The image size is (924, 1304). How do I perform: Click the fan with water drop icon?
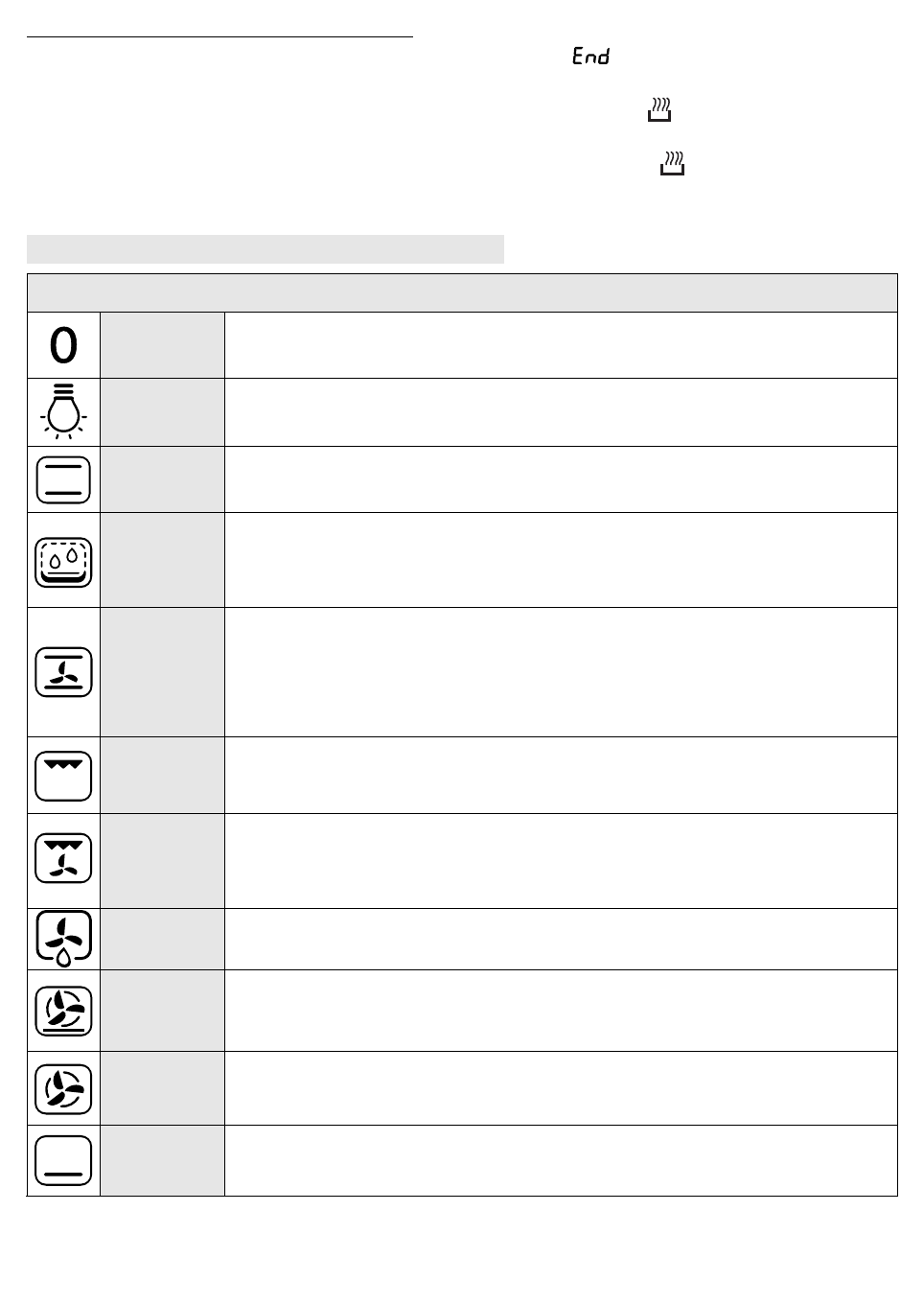pyautogui.click(x=63, y=938)
